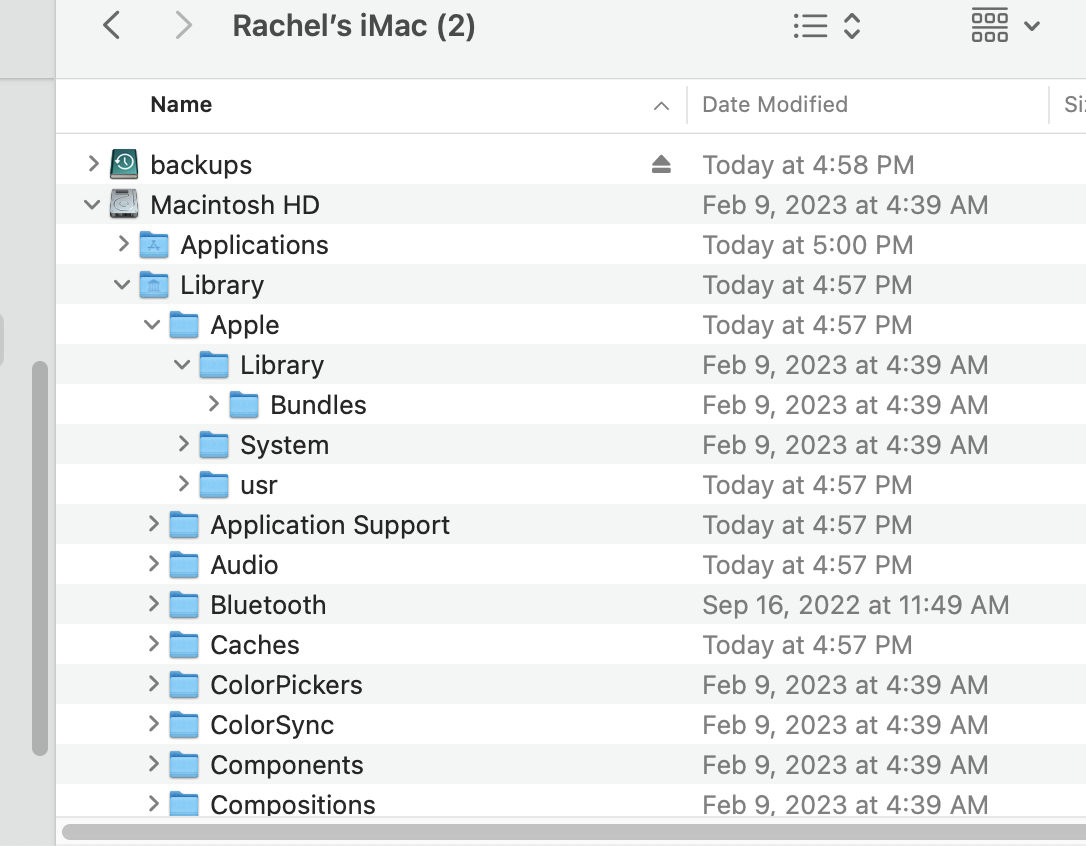Click the horizontal scrollbar at bottom
This screenshot has width=1086, height=846.
570,832
